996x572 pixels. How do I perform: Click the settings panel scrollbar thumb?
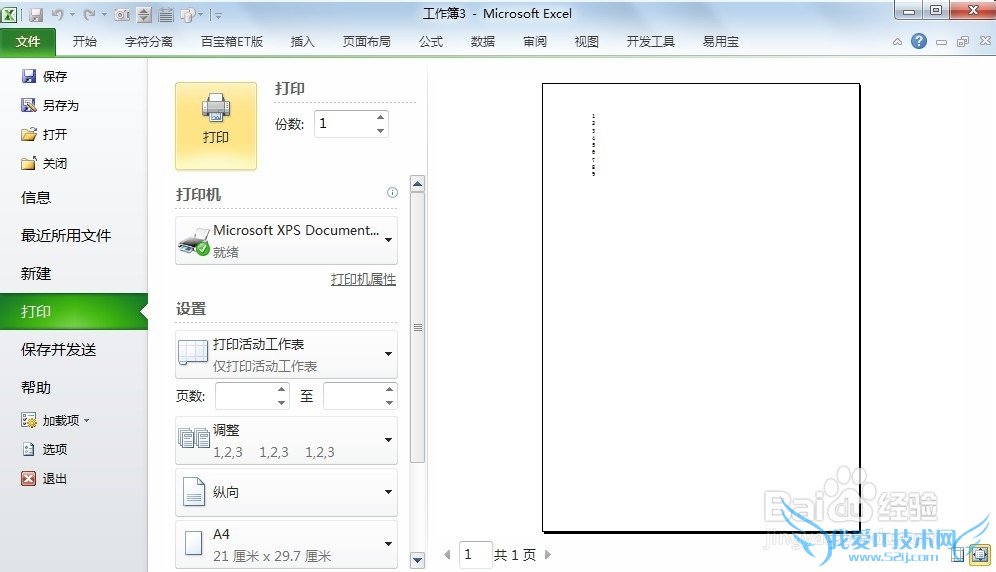417,328
